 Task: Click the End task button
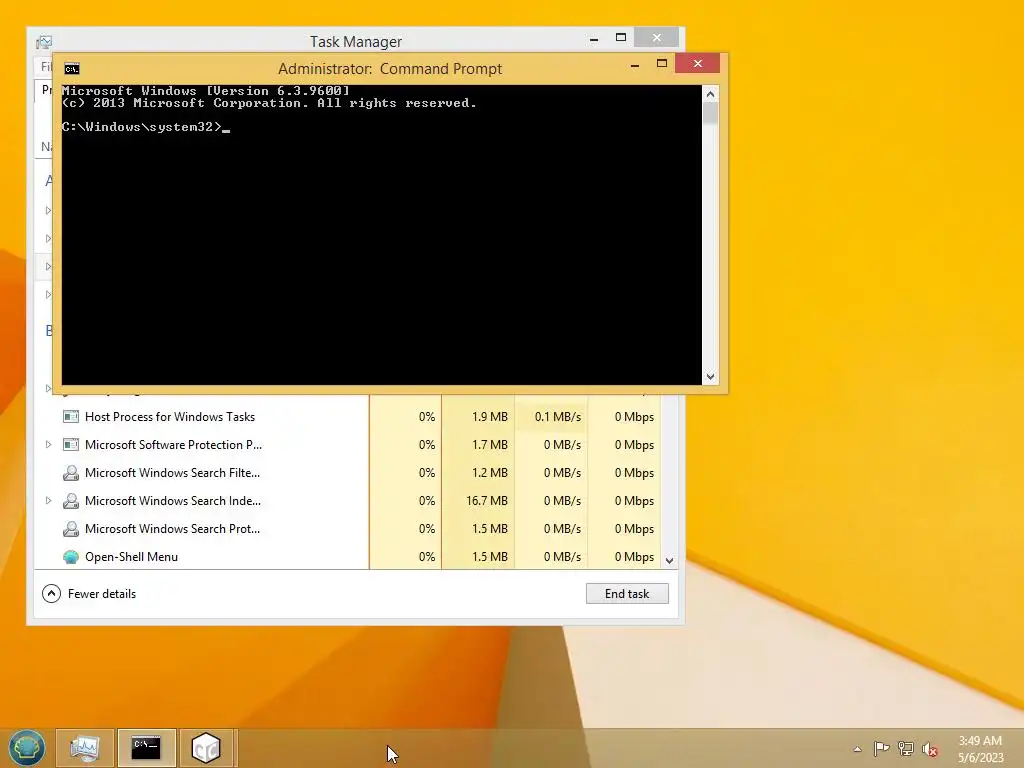coord(627,594)
